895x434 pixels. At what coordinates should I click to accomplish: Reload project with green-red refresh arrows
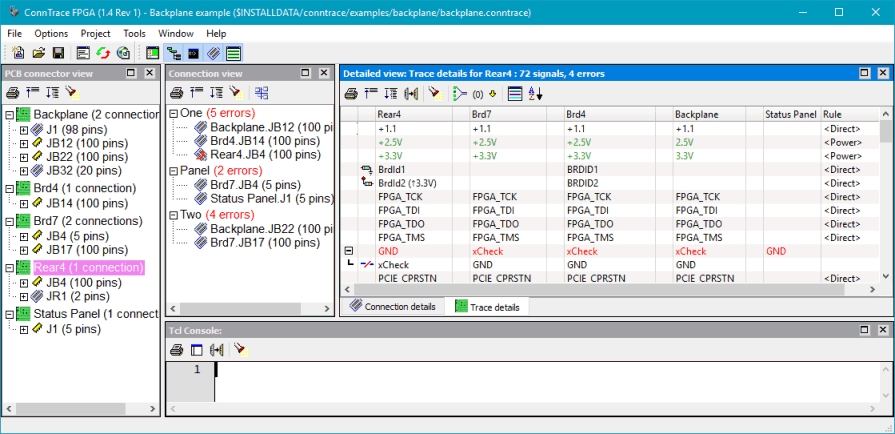[103, 53]
